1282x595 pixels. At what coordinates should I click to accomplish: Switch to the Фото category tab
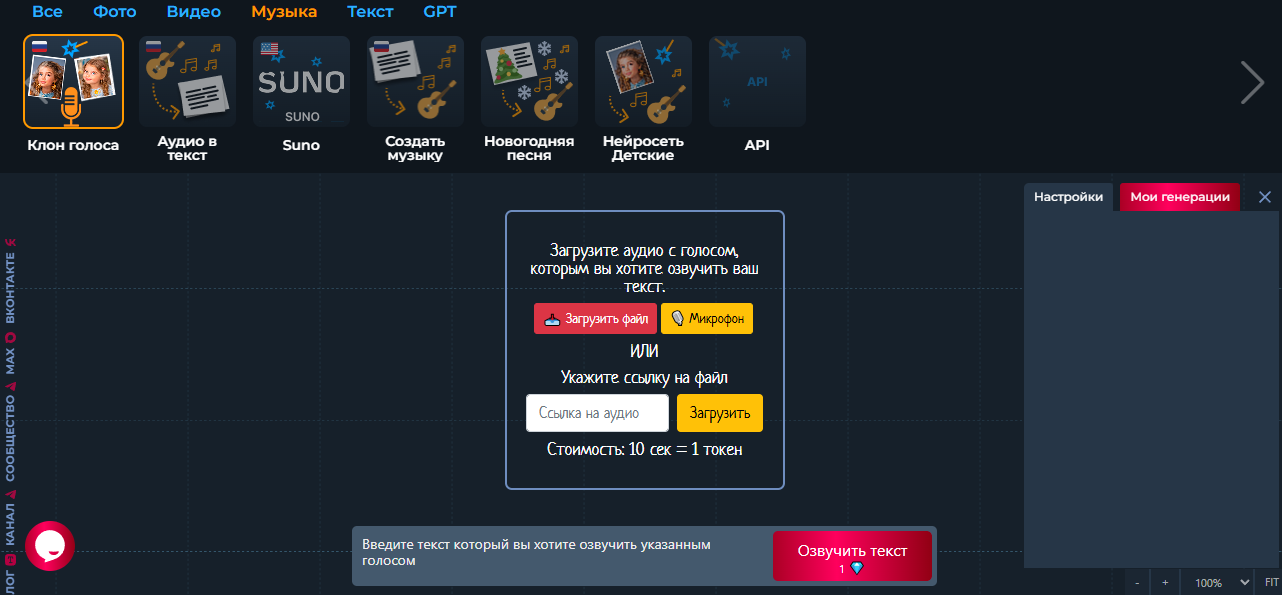point(115,12)
